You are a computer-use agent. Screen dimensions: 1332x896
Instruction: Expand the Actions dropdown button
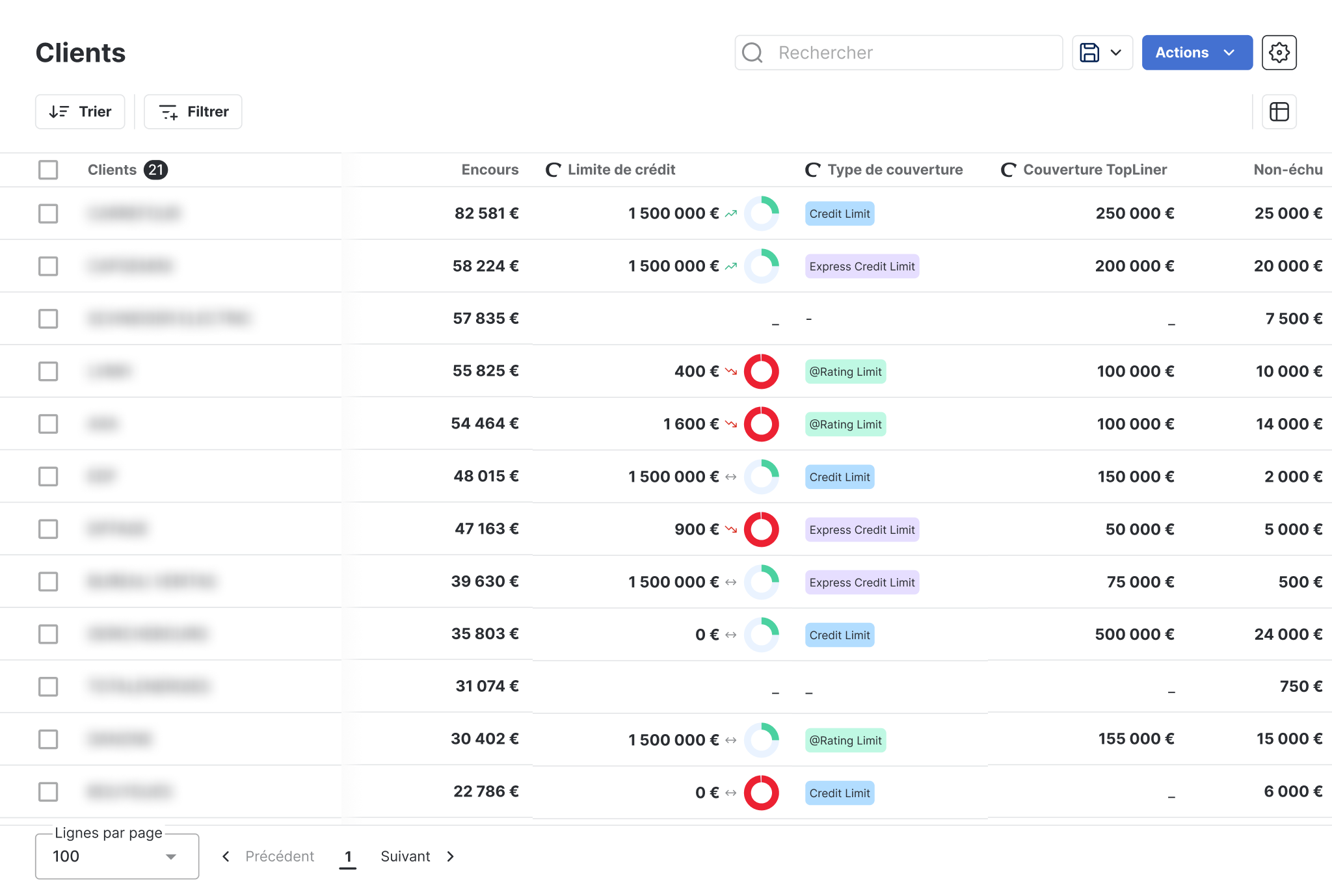click(1197, 53)
